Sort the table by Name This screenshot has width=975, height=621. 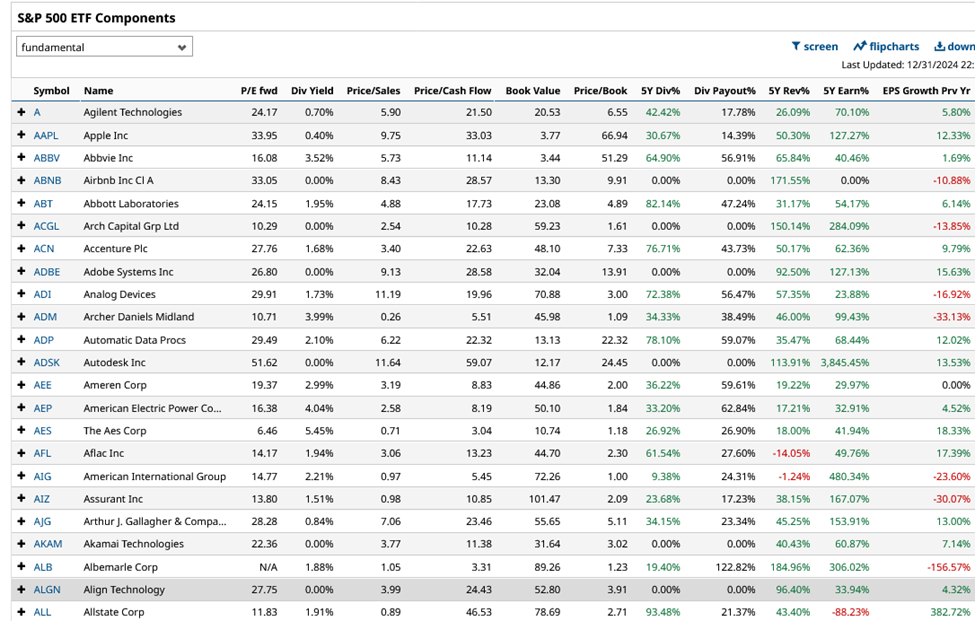(x=98, y=90)
